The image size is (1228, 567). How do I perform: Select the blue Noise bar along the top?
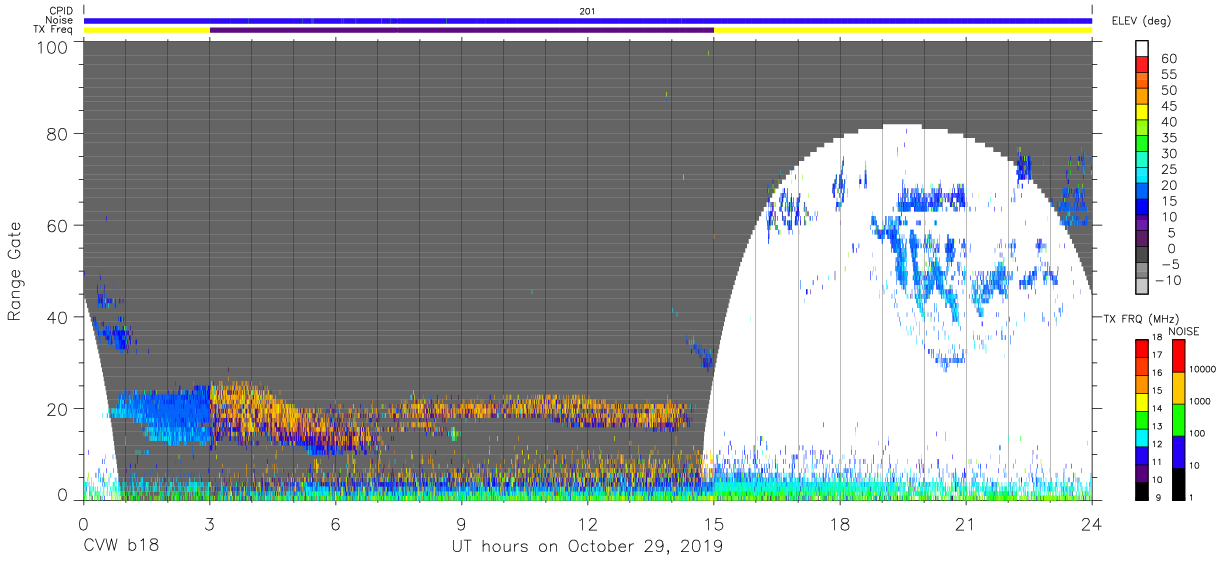coord(588,20)
